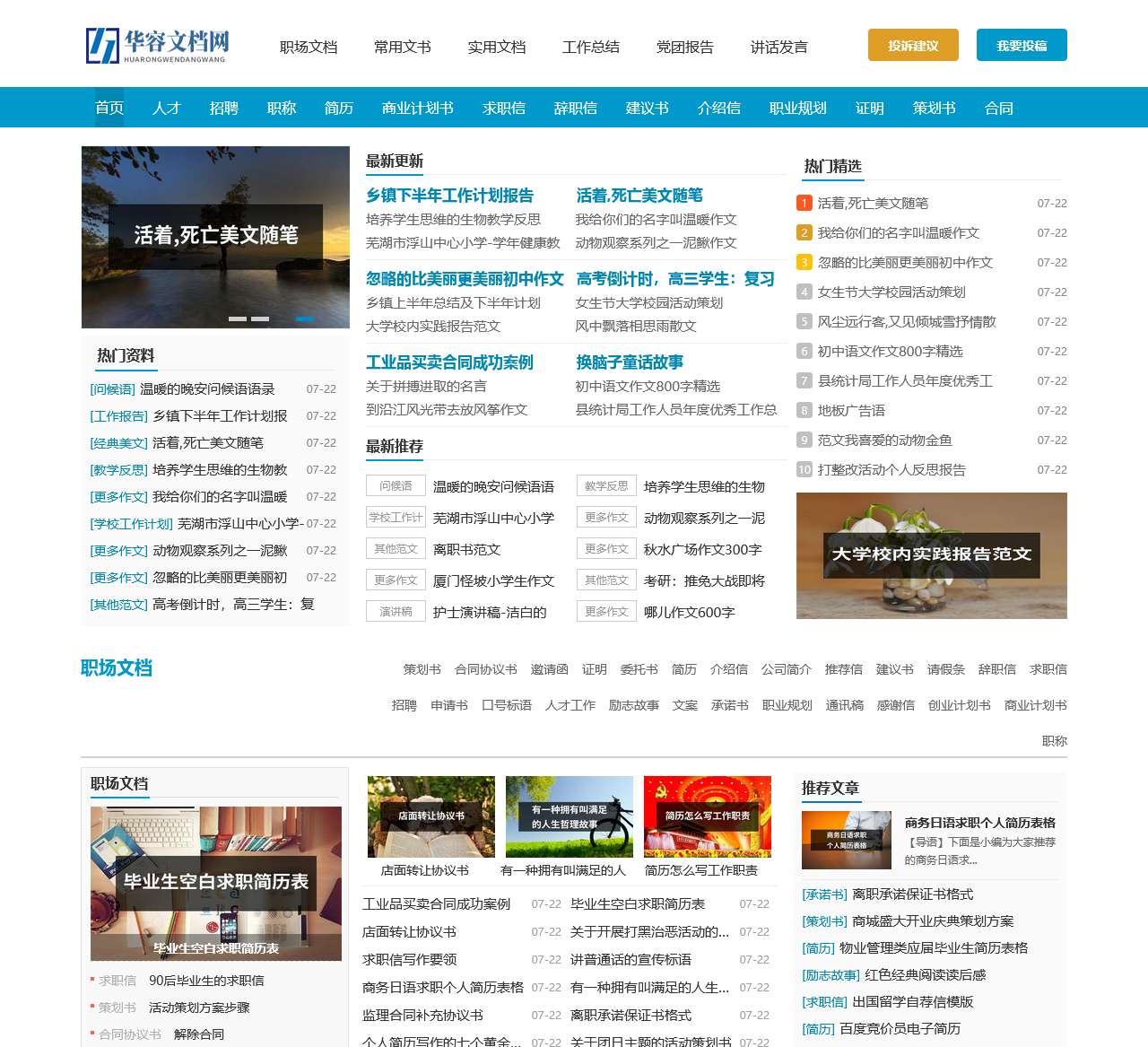Viewport: 1148px width, 1047px height.
Task: Select 职业规划 in the blue navbar
Action: coord(798,108)
